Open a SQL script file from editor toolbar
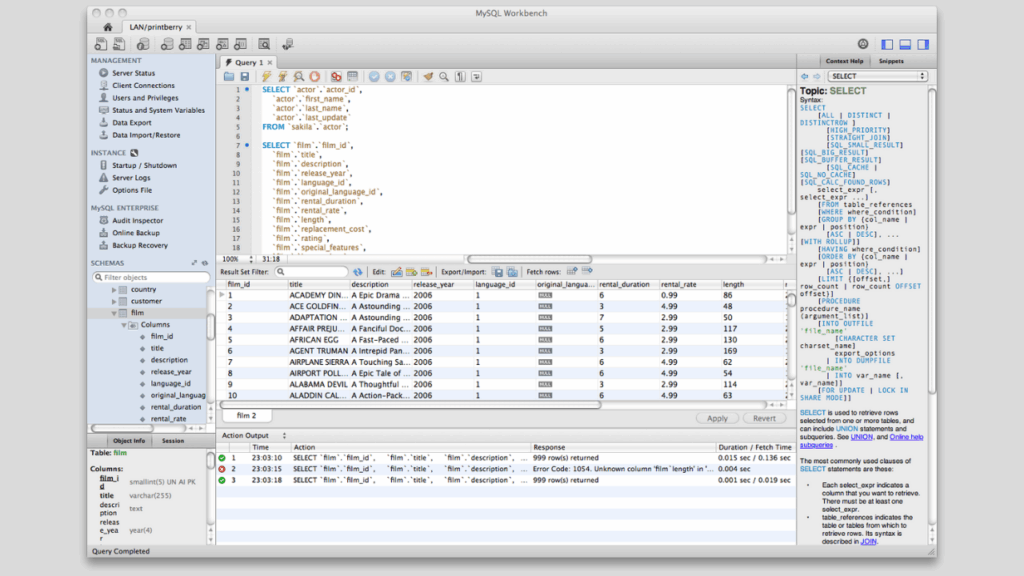This screenshot has width=1024, height=576. [229, 76]
